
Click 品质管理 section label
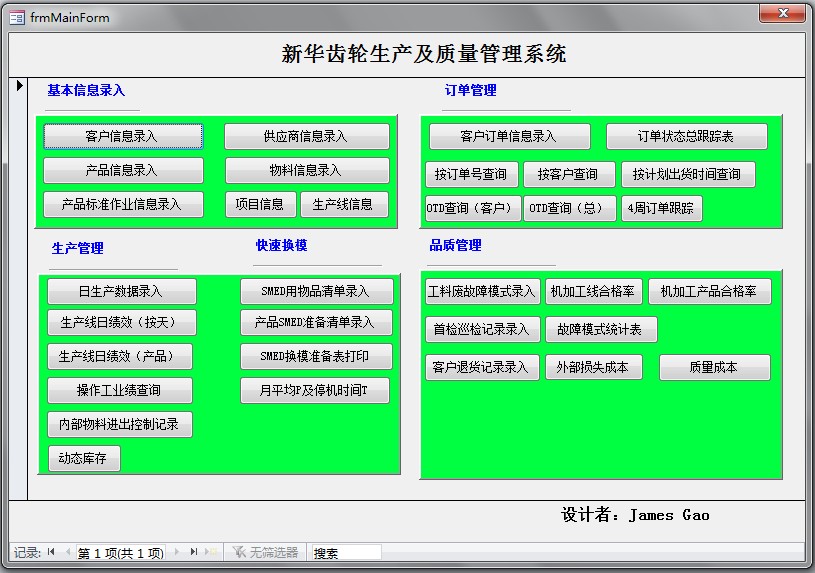(x=455, y=245)
